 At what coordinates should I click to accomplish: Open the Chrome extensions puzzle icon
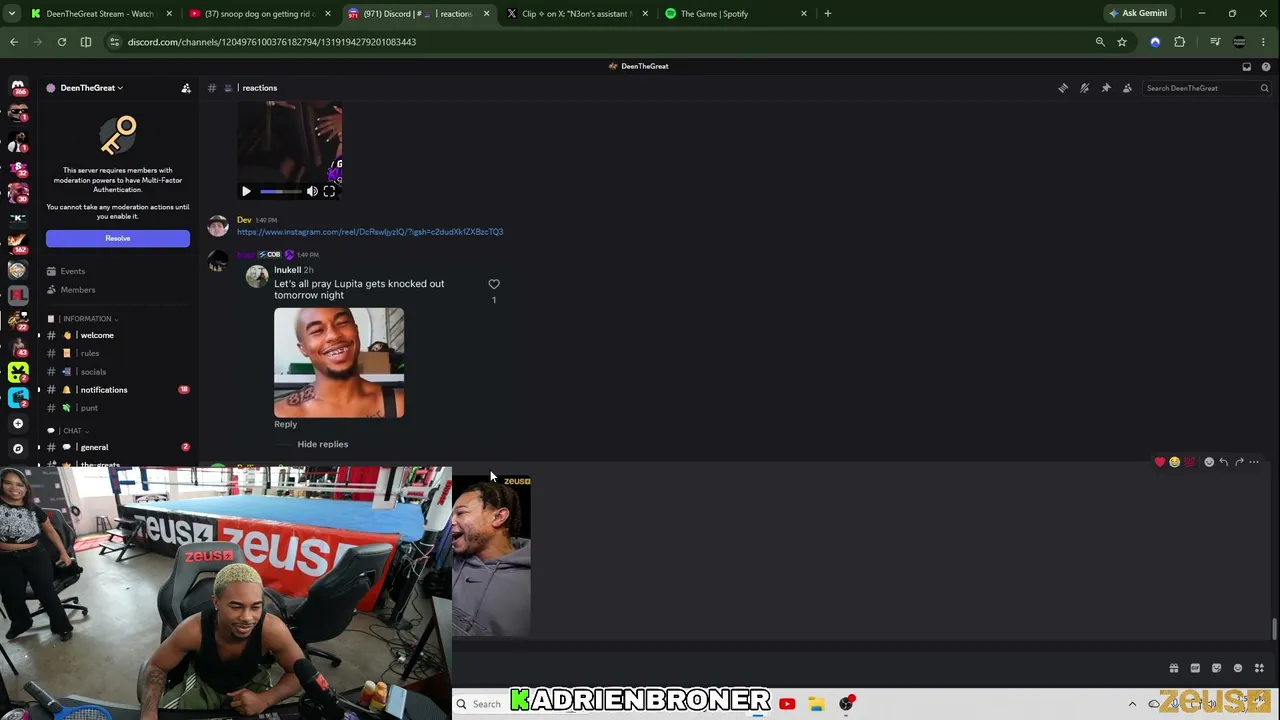[x=1180, y=42]
